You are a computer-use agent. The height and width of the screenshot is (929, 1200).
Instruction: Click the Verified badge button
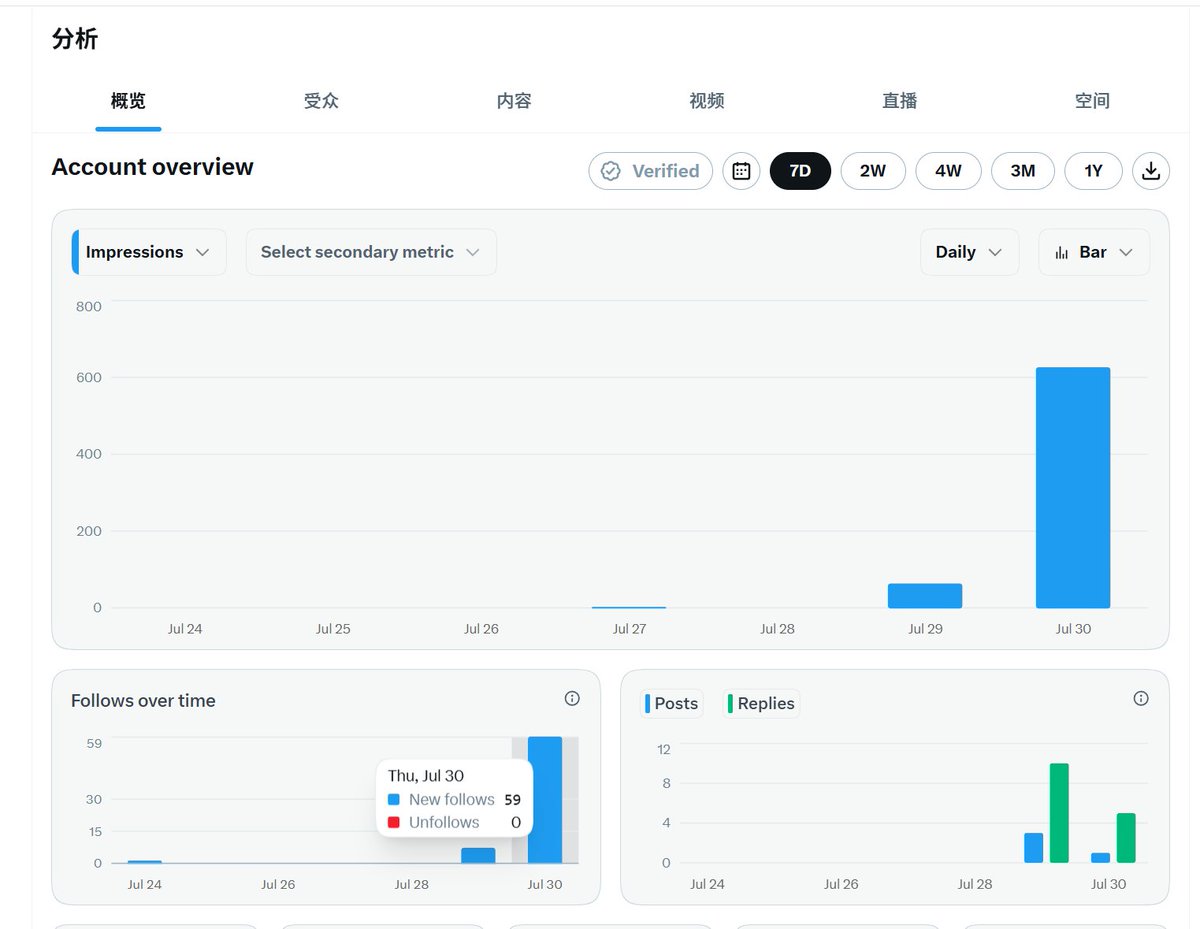coord(651,171)
